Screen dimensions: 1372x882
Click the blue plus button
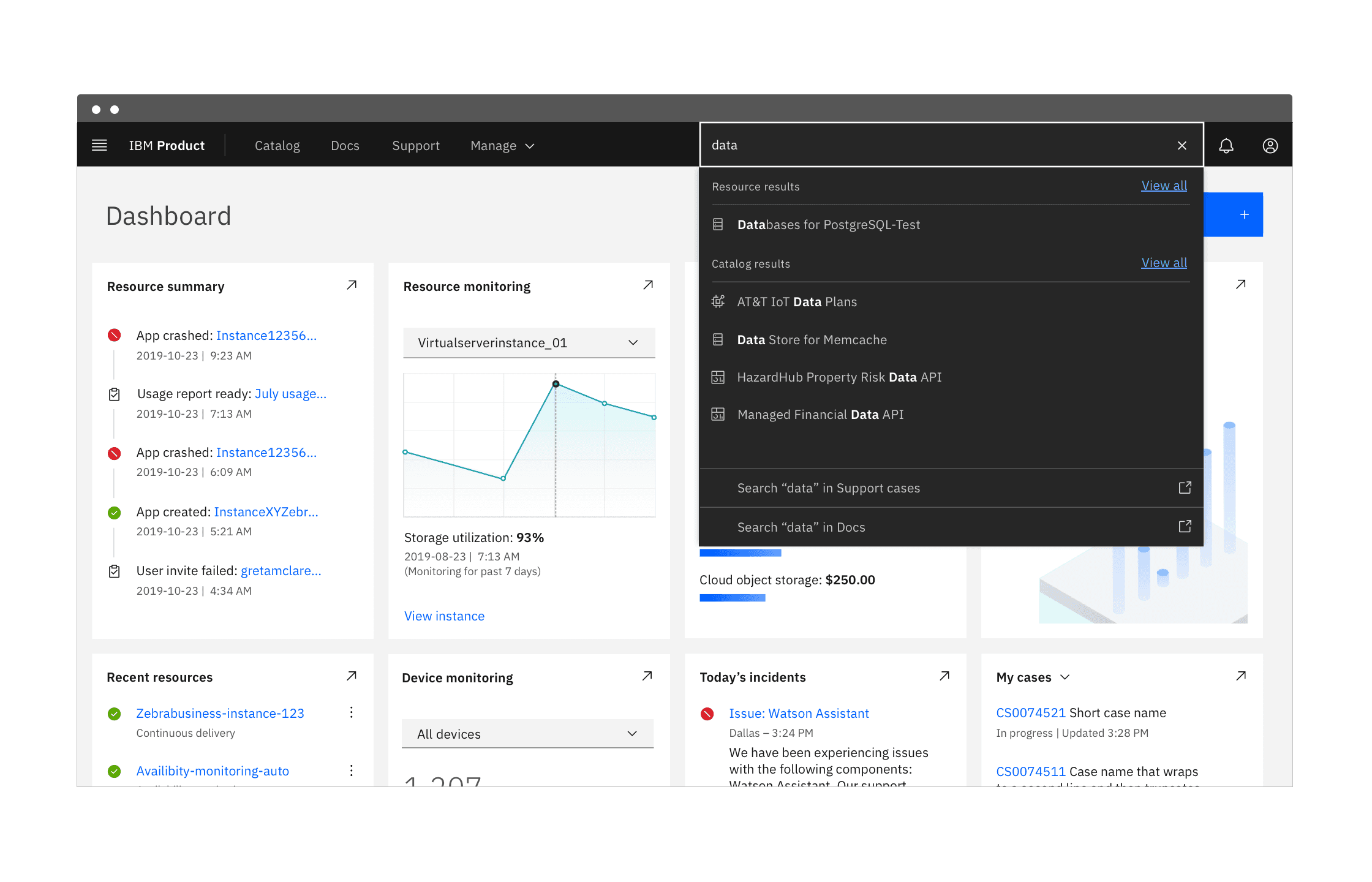[x=1243, y=214]
